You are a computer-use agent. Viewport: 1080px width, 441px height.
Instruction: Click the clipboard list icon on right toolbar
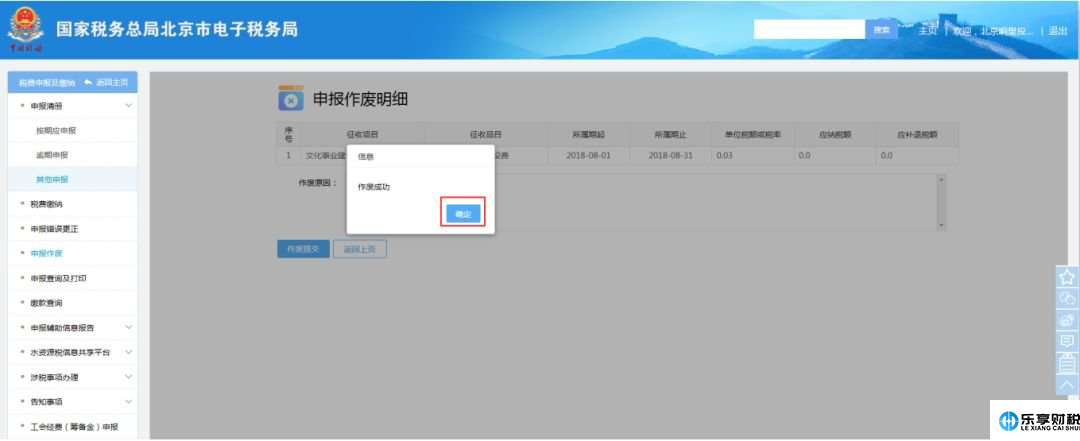click(x=1067, y=363)
